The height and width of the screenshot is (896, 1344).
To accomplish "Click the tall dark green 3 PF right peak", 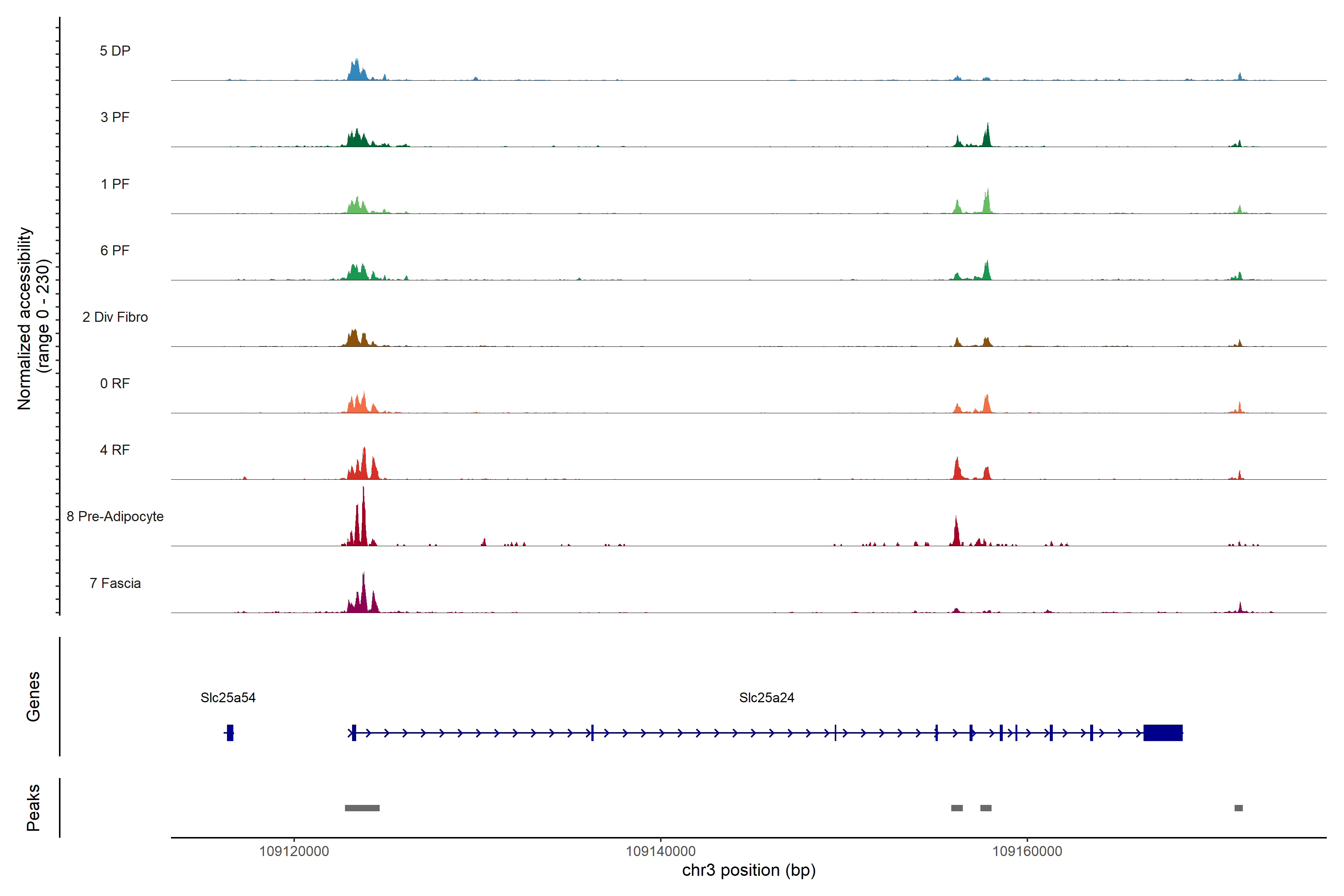I will tap(987, 137).
